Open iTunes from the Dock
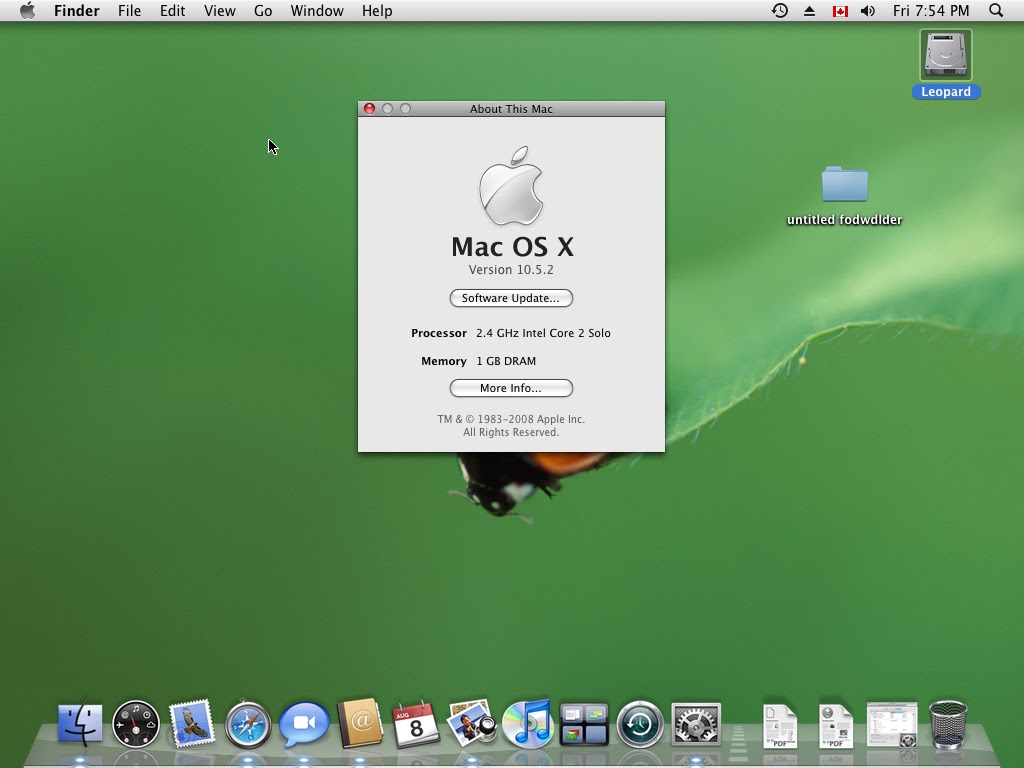 [x=528, y=724]
